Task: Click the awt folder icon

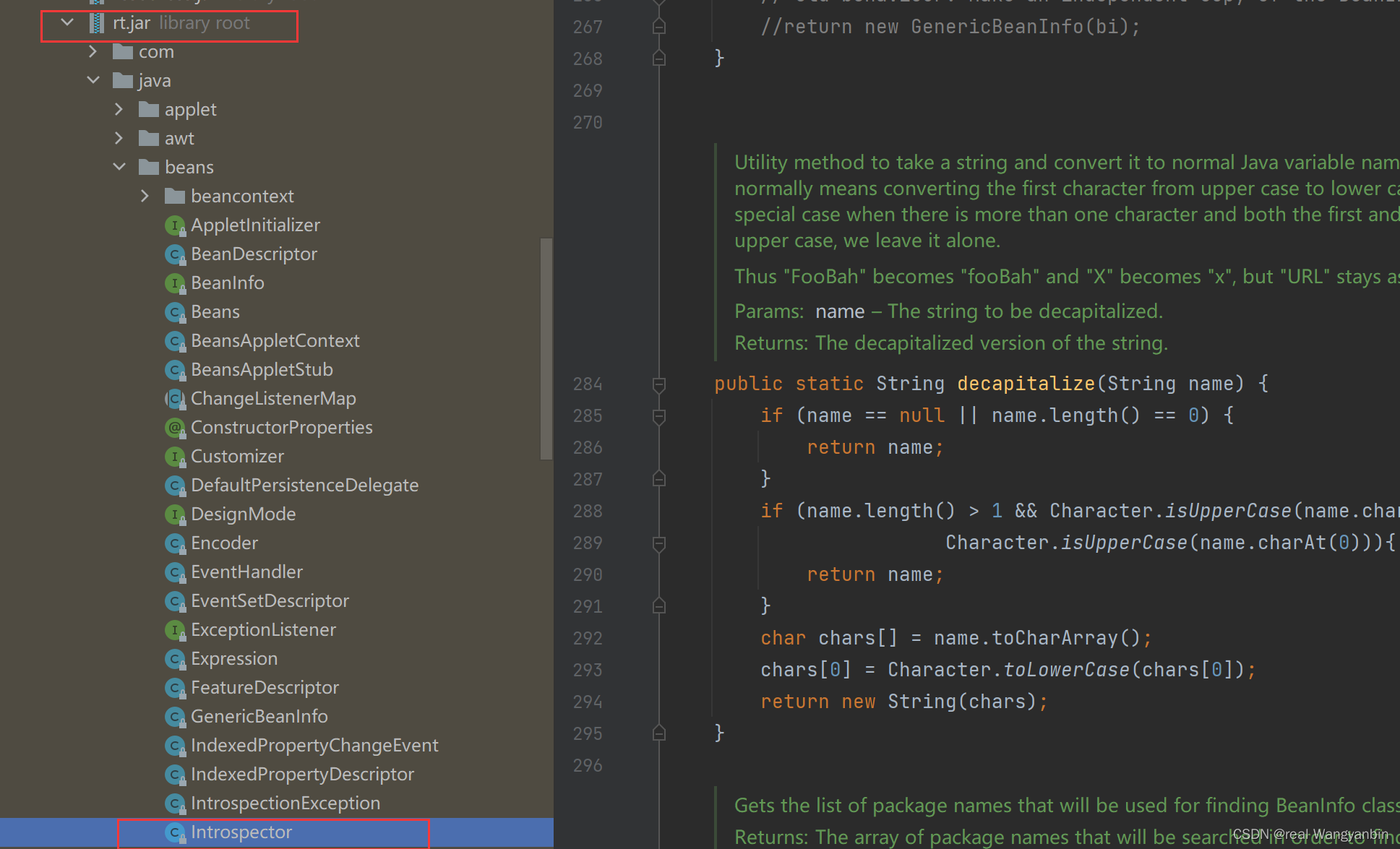Action: click(x=149, y=139)
